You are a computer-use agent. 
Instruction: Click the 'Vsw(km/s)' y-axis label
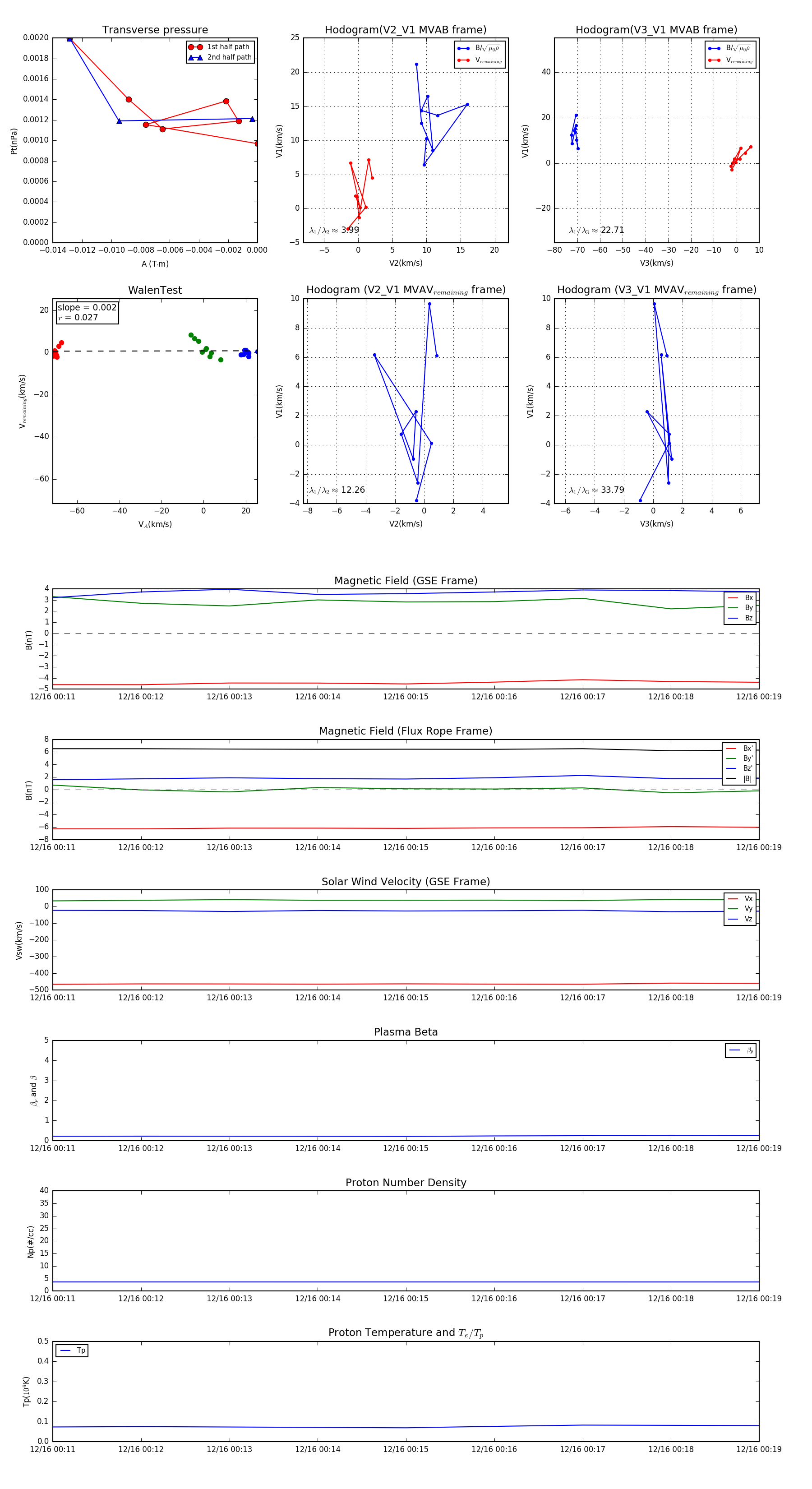[x=18, y=940]
